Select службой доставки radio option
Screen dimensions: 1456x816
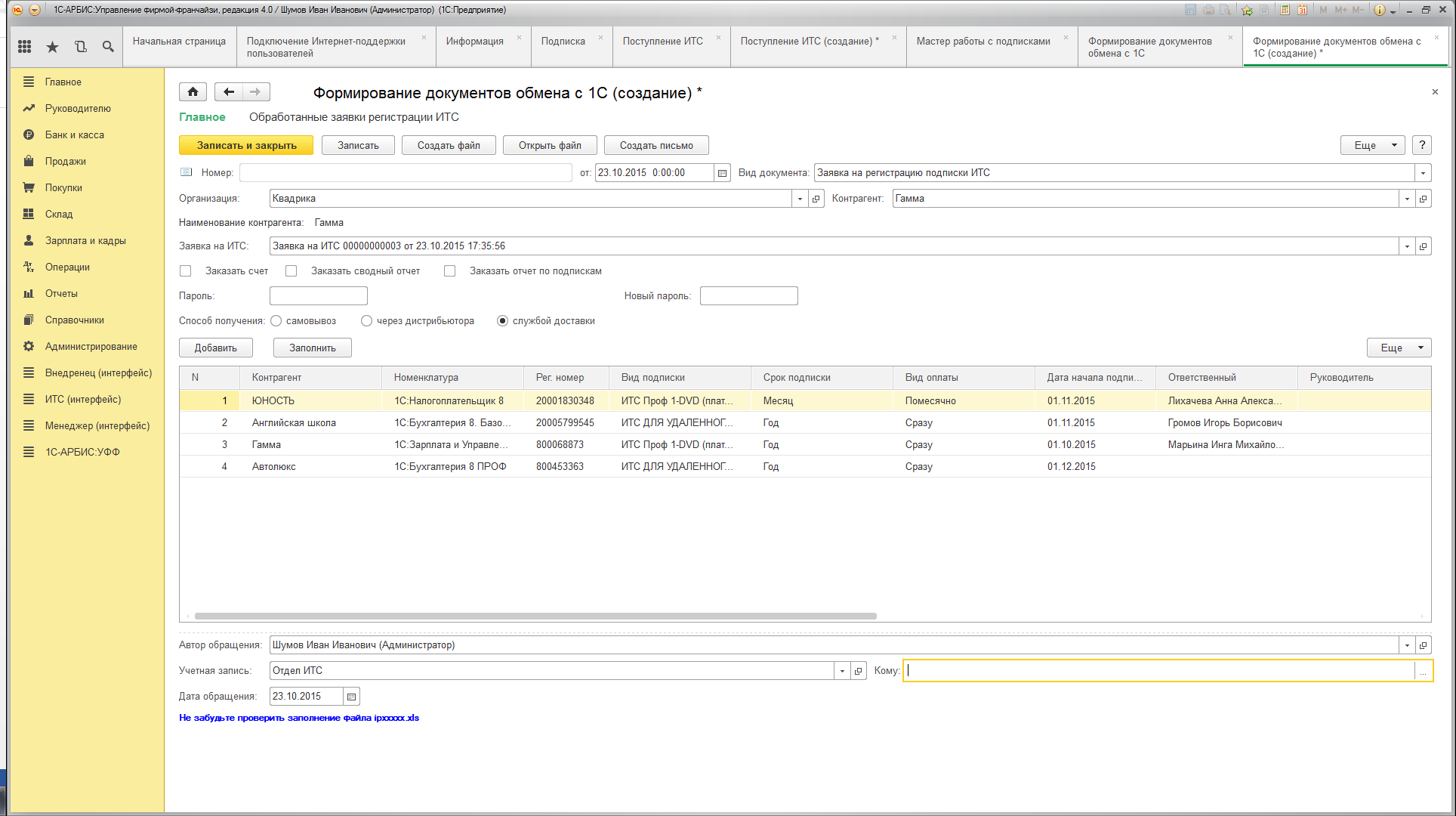(503, 321)
